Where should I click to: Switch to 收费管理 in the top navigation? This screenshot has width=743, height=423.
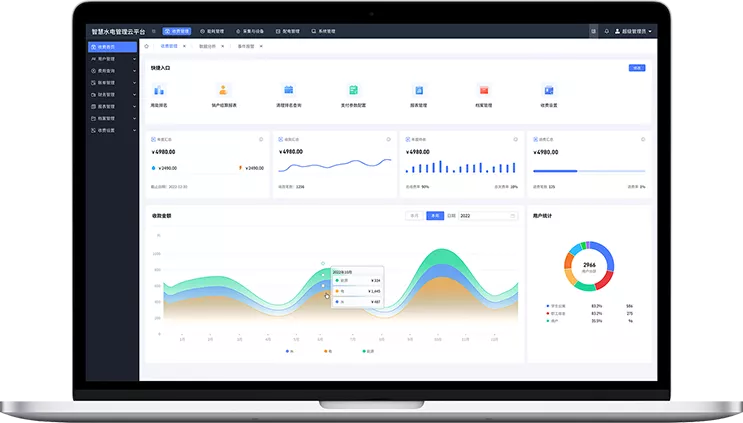pyautogui.click(x=177, y=31)
